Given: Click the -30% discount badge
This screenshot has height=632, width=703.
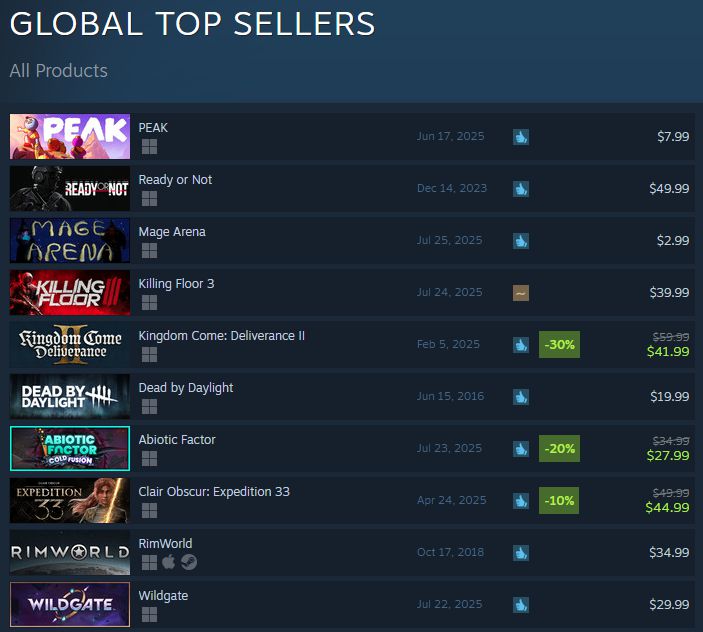Looking at the screenshot, I should click(x=559, y=344).
